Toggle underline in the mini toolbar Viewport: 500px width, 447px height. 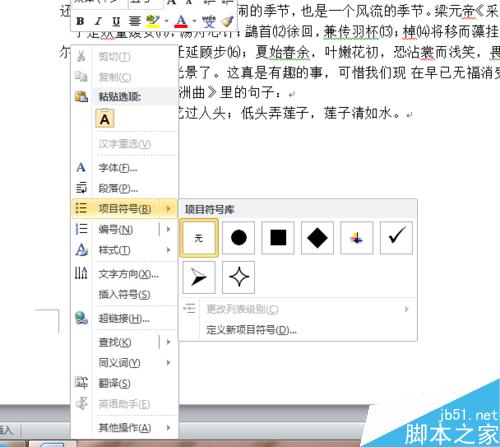coord(116,22)
